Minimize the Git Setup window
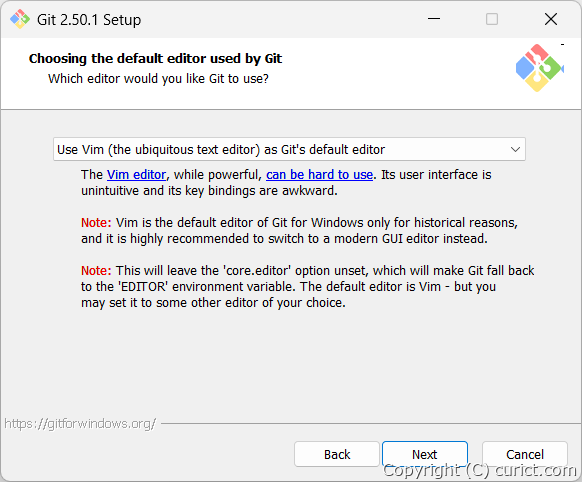Image resolution: width=582 pixels, height=482 pixels. click(434, 19)
